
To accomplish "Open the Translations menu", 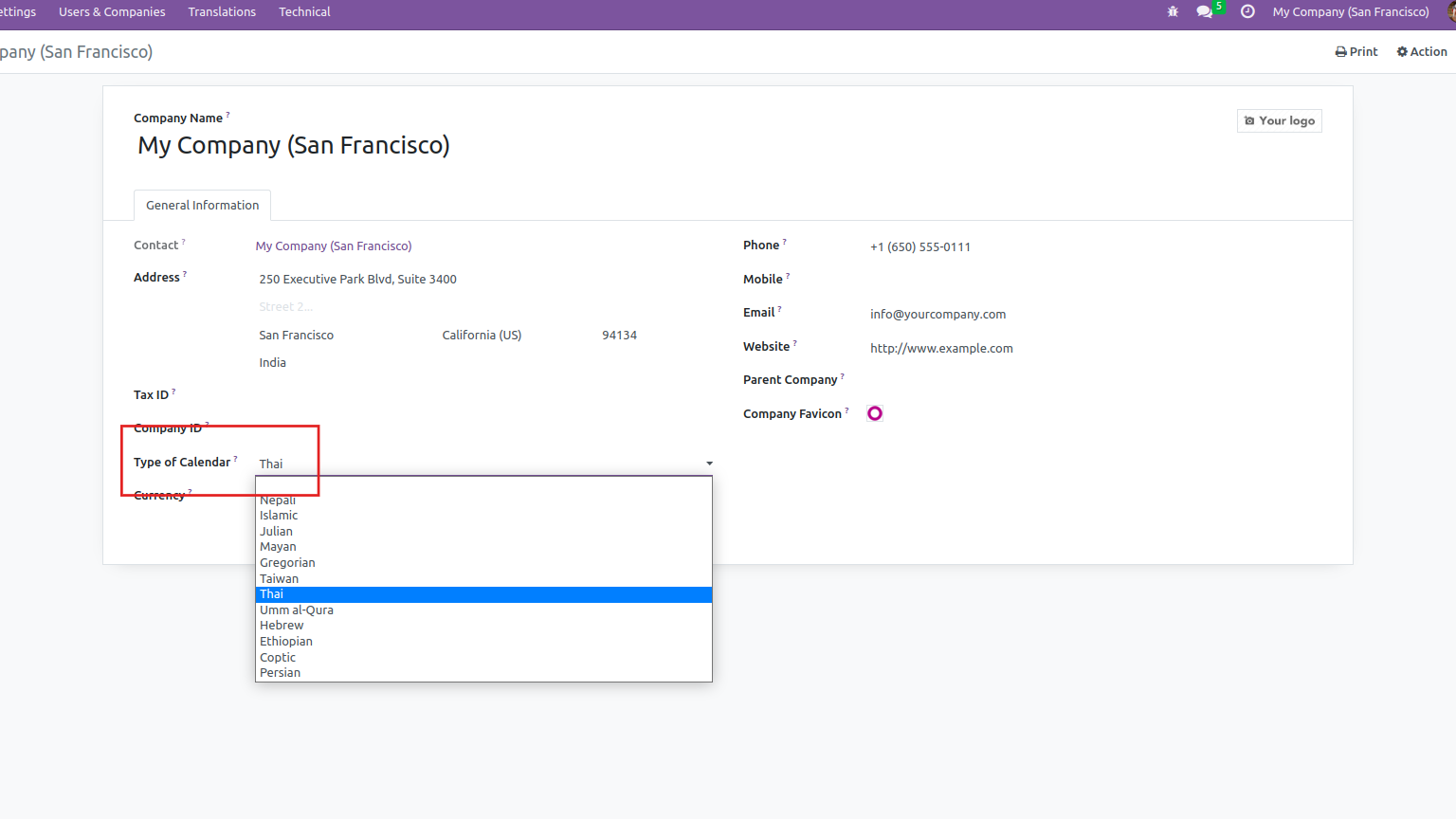I will click(222, 11).
